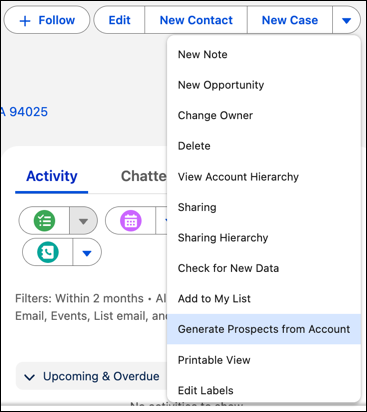367x412 pixels.
Task: Toggle the actions dropdown arrow beside New Case
Action: point(346,20)
